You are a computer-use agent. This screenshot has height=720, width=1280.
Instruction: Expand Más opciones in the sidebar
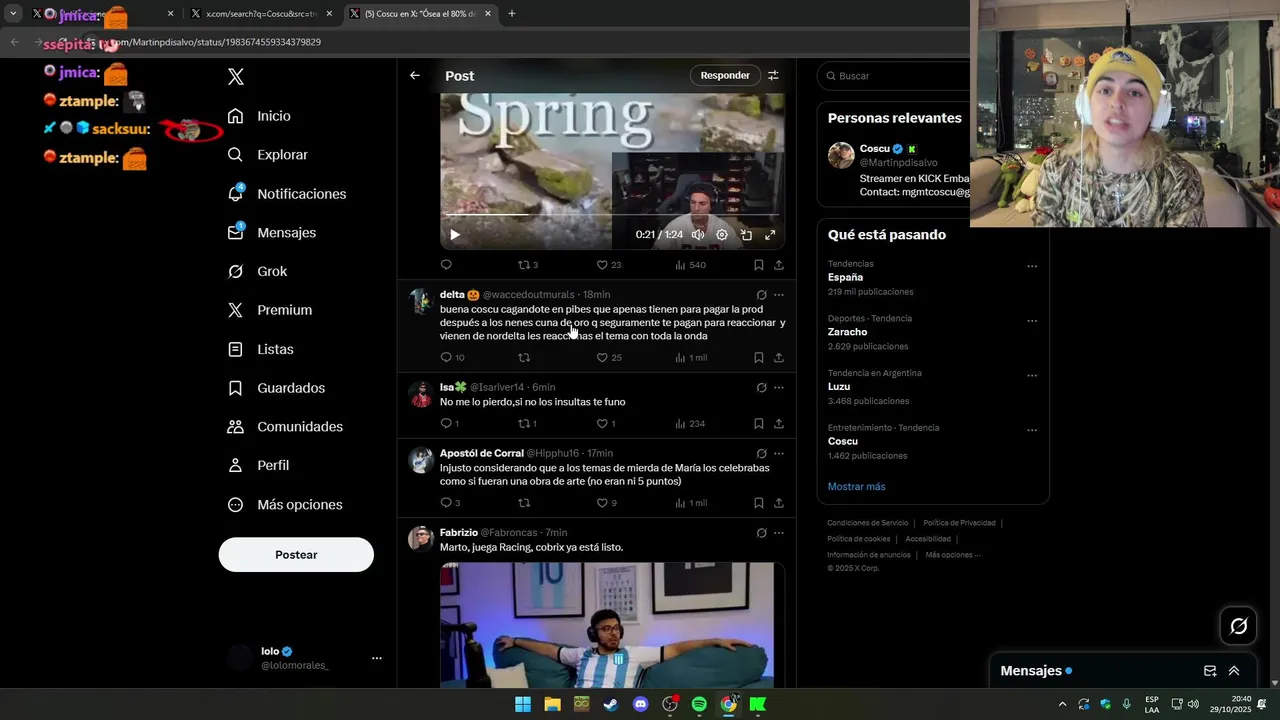[284, 505]
